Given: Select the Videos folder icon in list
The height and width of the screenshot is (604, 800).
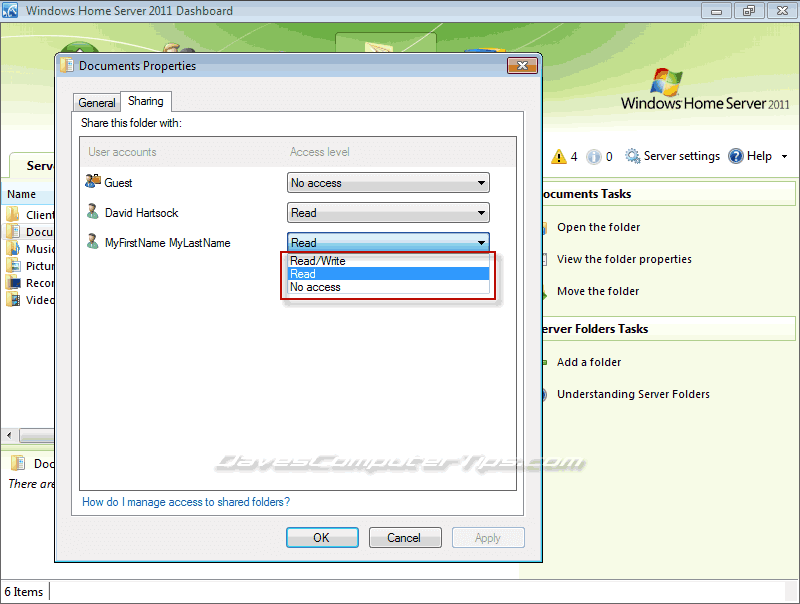Looking at the screenshot, I should [13, 299].
